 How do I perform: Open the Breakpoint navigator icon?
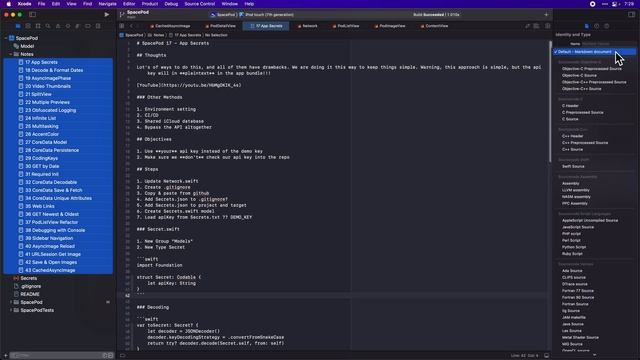tap(88, 26)
